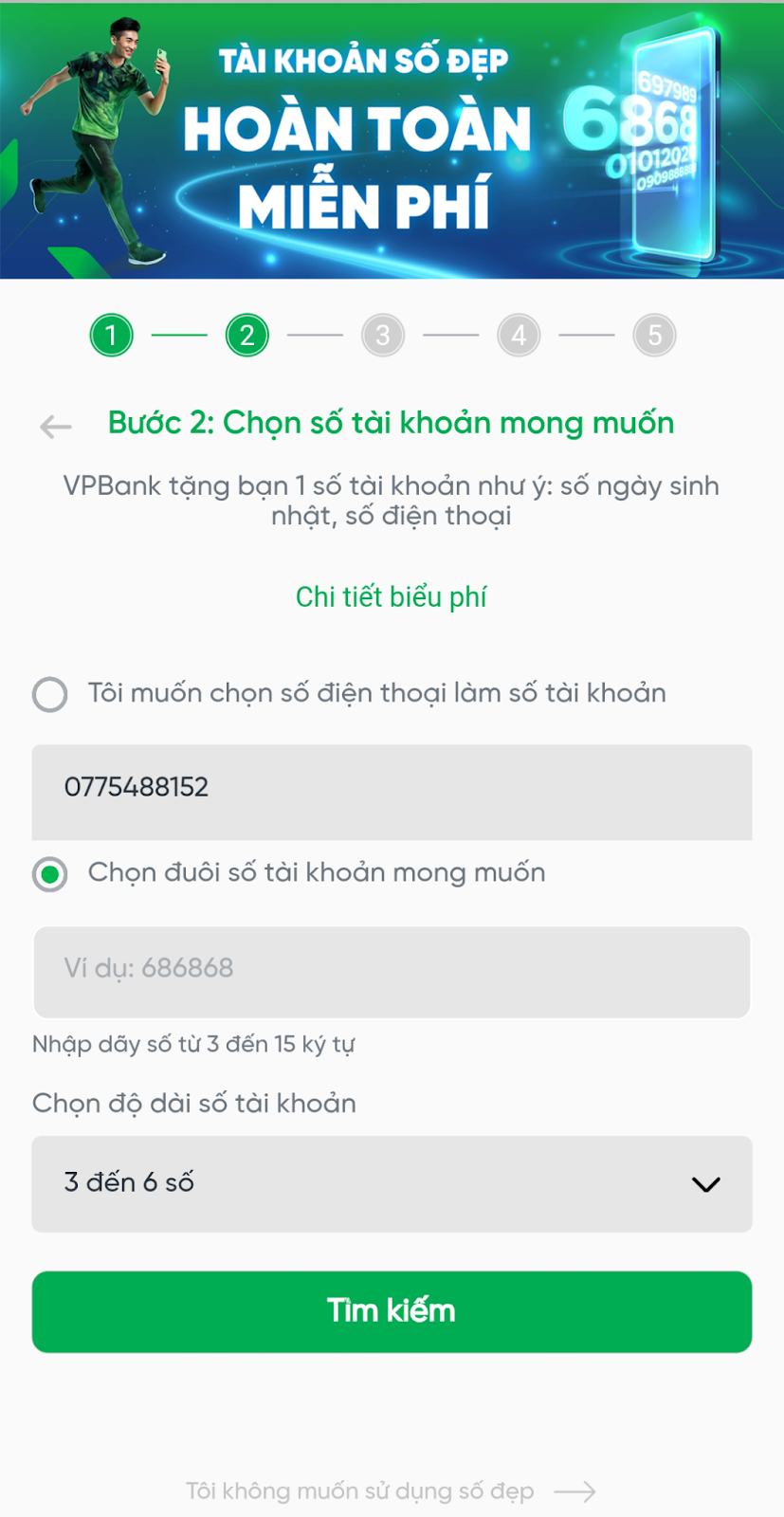Open the 'Chi tiết biểu phí' fee details
The height and width of the screenshot is (1517, 784).
point(392,597)
